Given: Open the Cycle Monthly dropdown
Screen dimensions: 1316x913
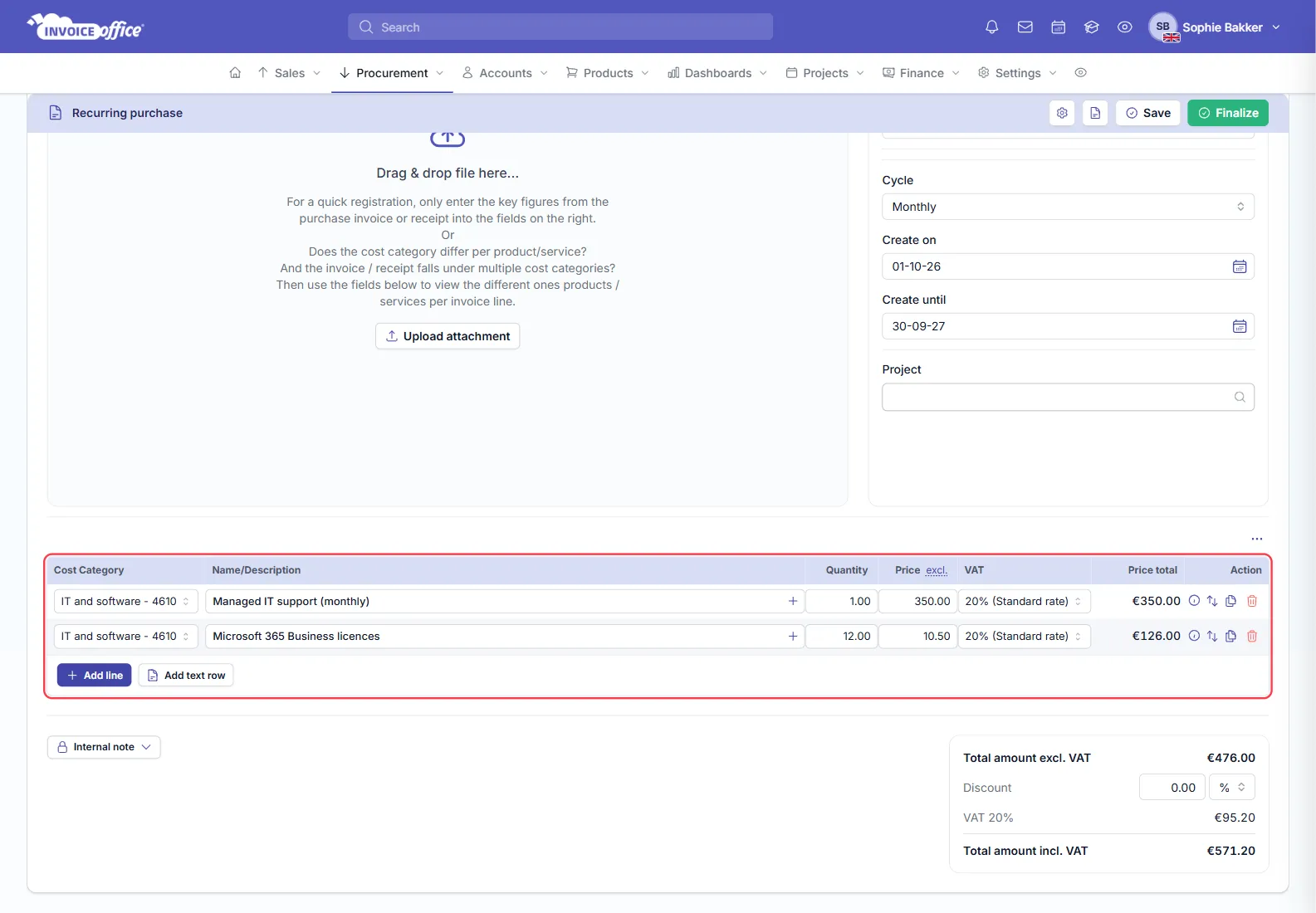Looking at the screenshot, I should (1068, 207).
